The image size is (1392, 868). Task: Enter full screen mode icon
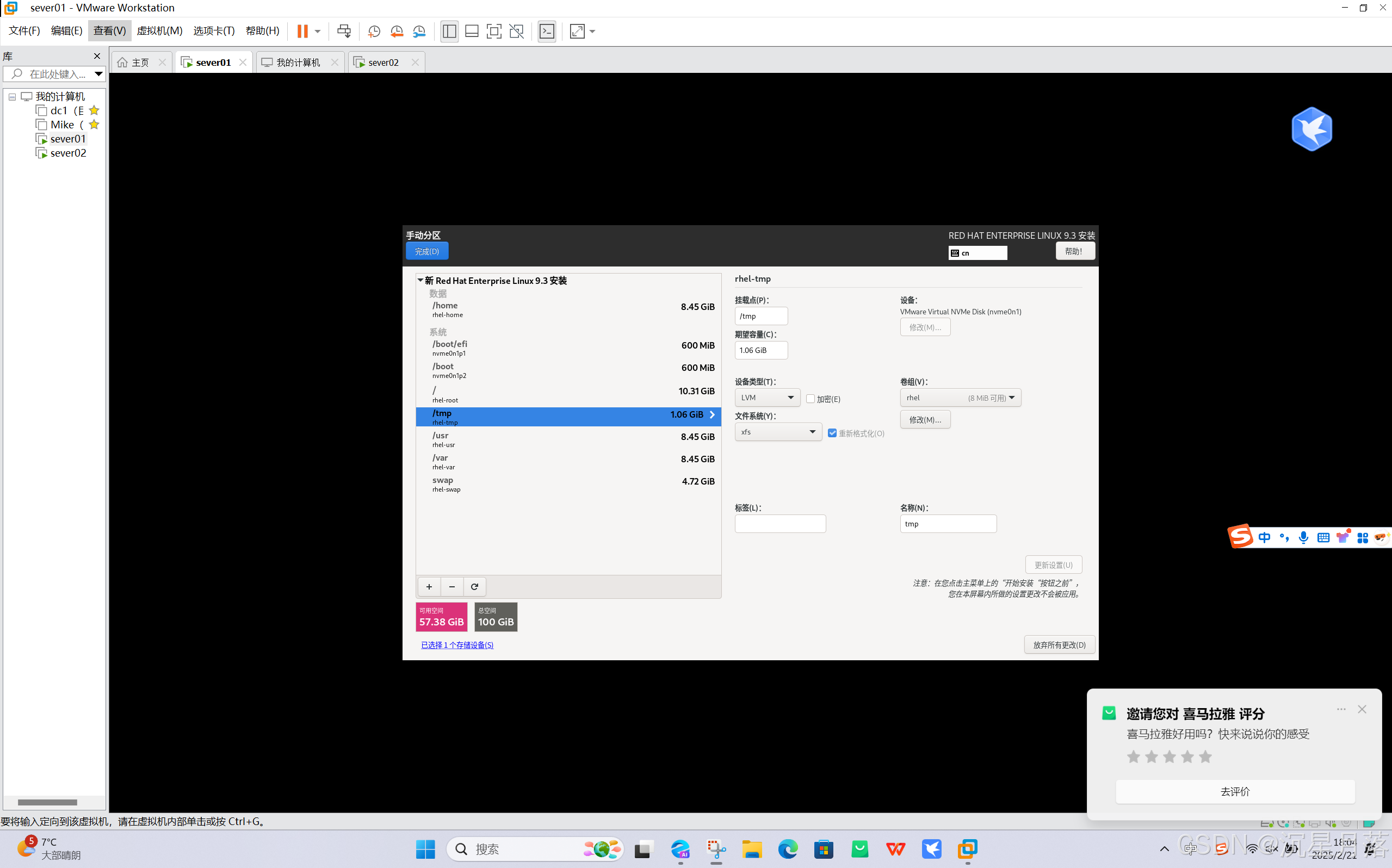494,31
